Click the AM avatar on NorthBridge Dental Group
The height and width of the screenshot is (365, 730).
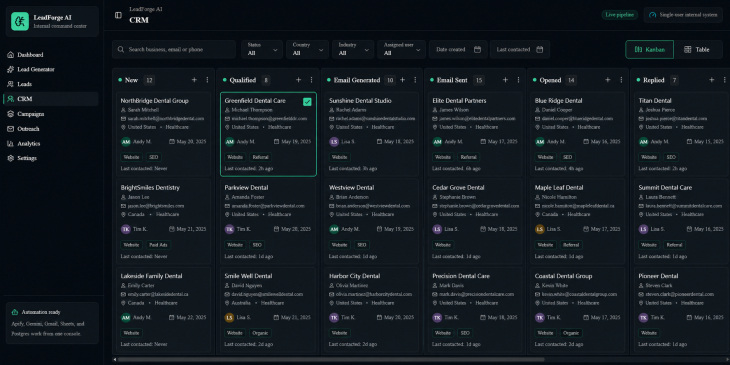pos(126,142)
